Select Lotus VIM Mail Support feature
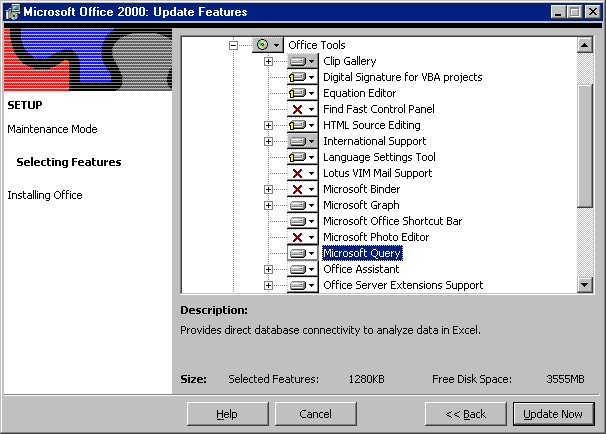Screen dimensions: 606x434 [x=377, y=173]
